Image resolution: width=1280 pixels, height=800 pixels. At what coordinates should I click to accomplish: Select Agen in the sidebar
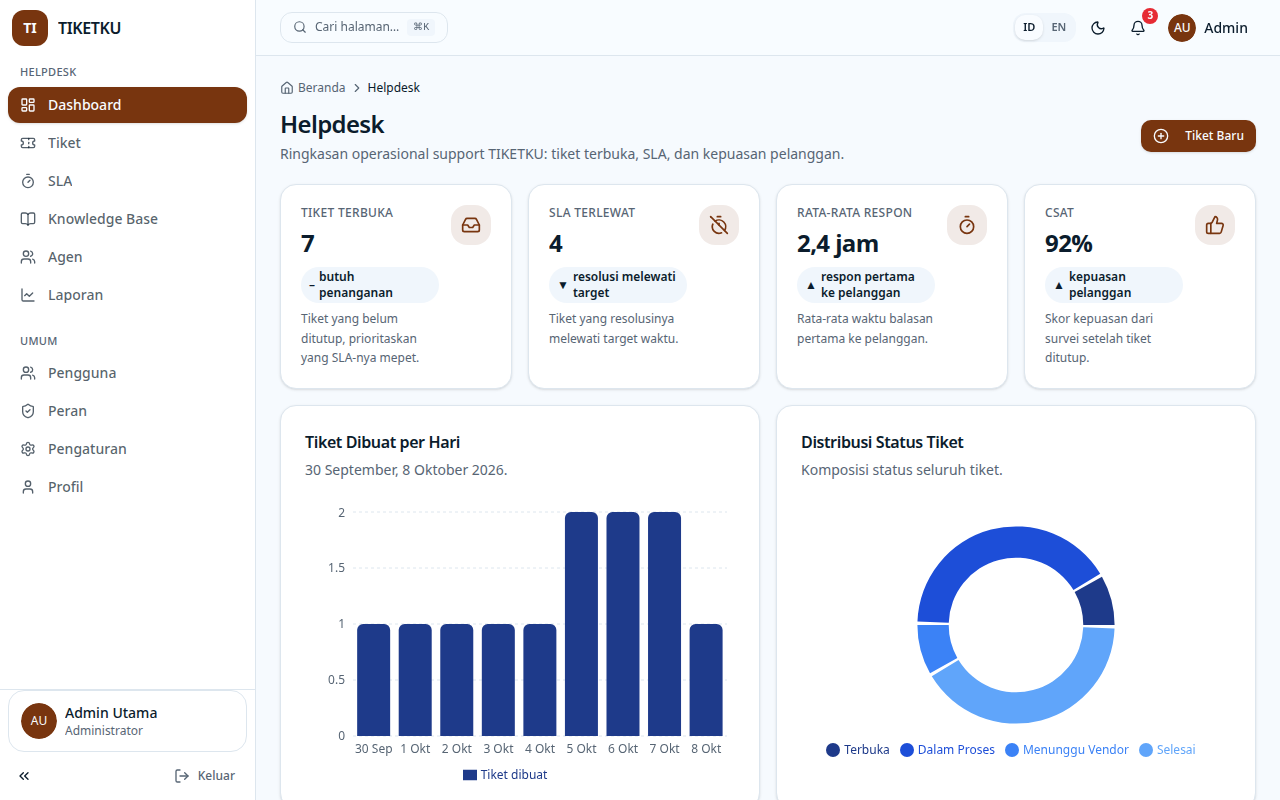click(x=127, y=257)
